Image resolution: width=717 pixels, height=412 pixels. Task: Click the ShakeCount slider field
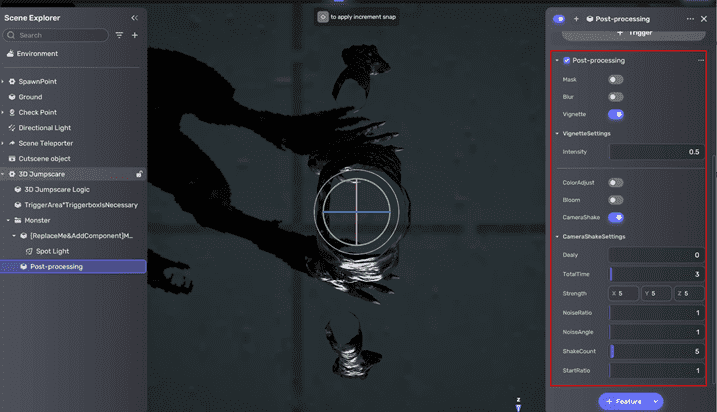tap(656, 351)
